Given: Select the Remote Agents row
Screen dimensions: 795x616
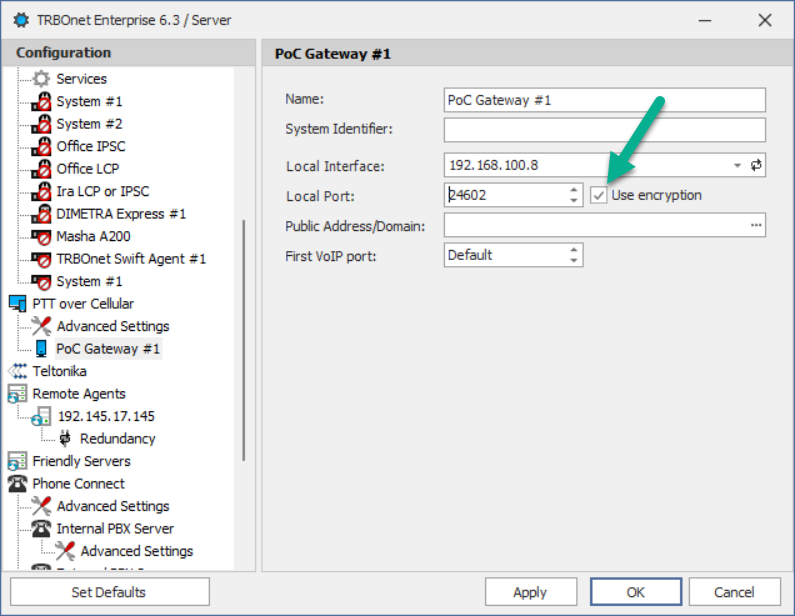Looking at the screenshot, I should pos(79,394).
